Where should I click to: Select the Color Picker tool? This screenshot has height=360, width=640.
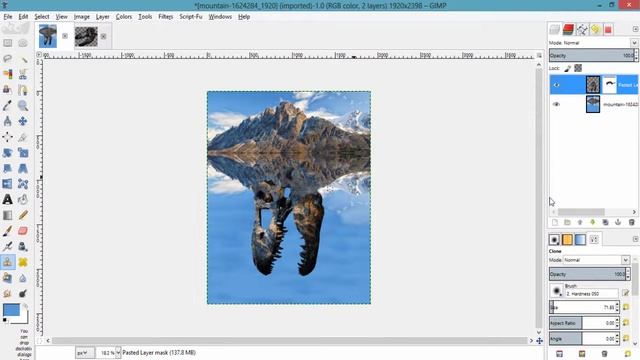pyautogui.click(x=7, y=105)
